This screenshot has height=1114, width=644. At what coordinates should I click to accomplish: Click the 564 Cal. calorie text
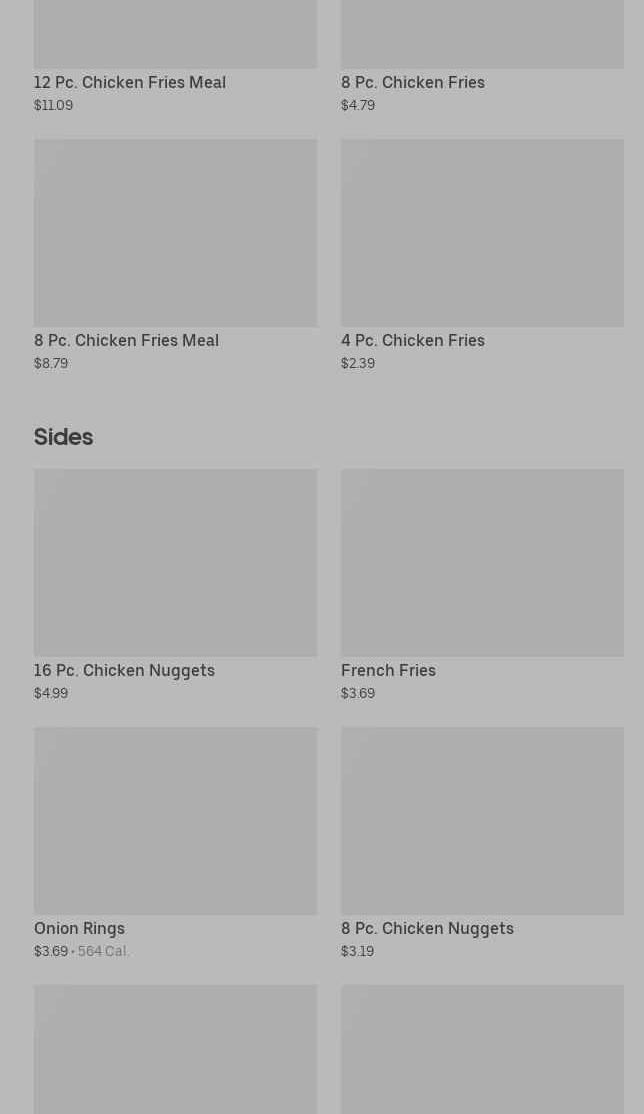pyautogui.click(x=104, y=951)
